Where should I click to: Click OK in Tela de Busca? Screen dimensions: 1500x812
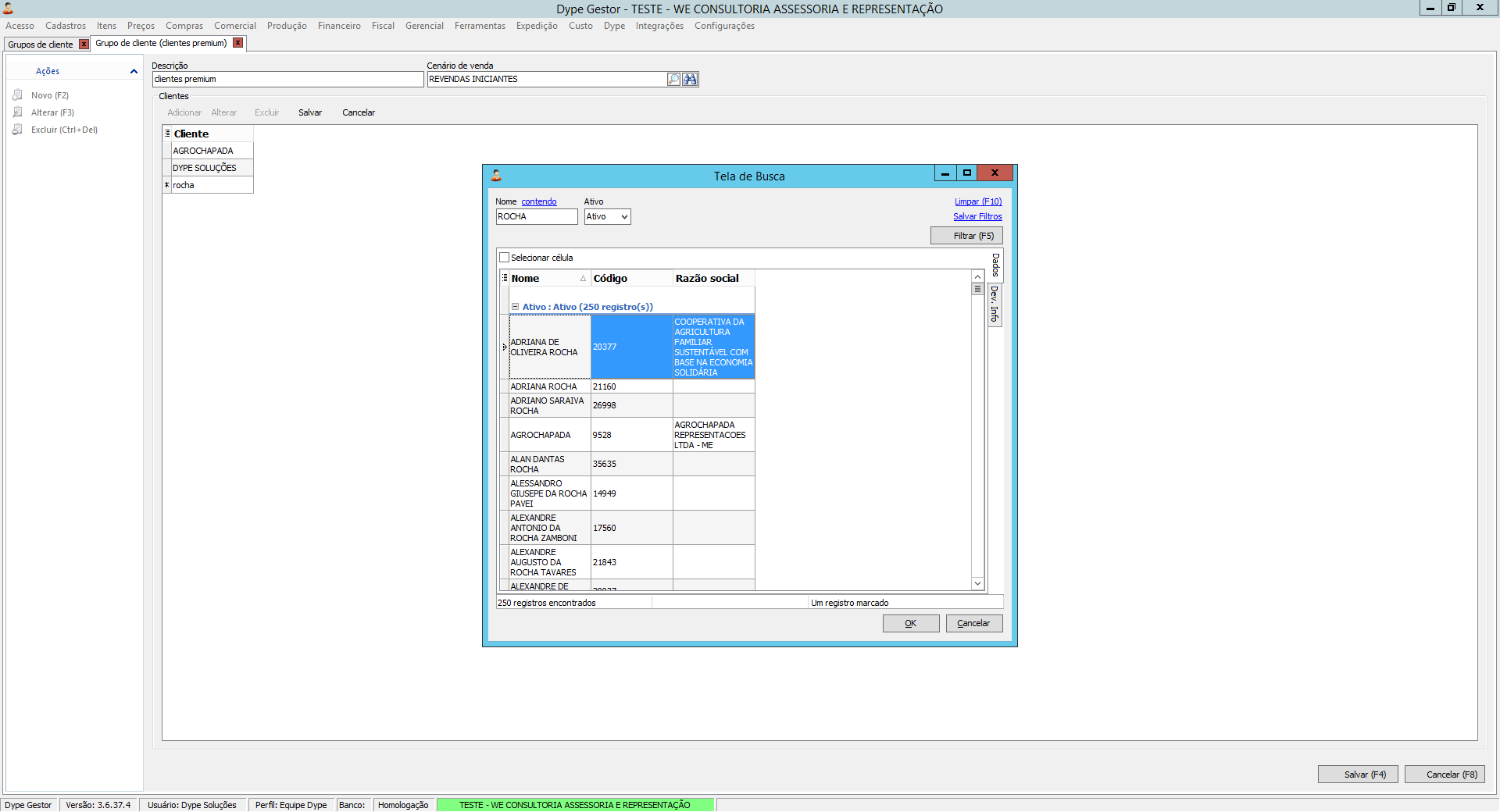tap(911, 623)
